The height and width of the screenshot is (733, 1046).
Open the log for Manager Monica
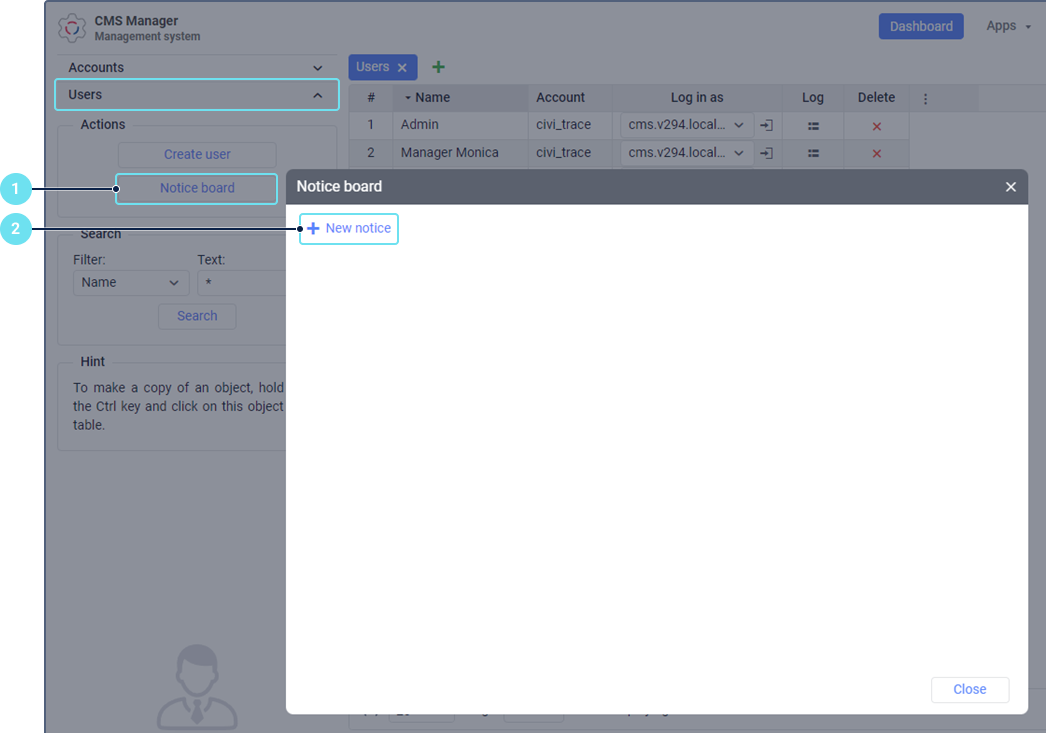pyautogui.click(x=813, y=153)
